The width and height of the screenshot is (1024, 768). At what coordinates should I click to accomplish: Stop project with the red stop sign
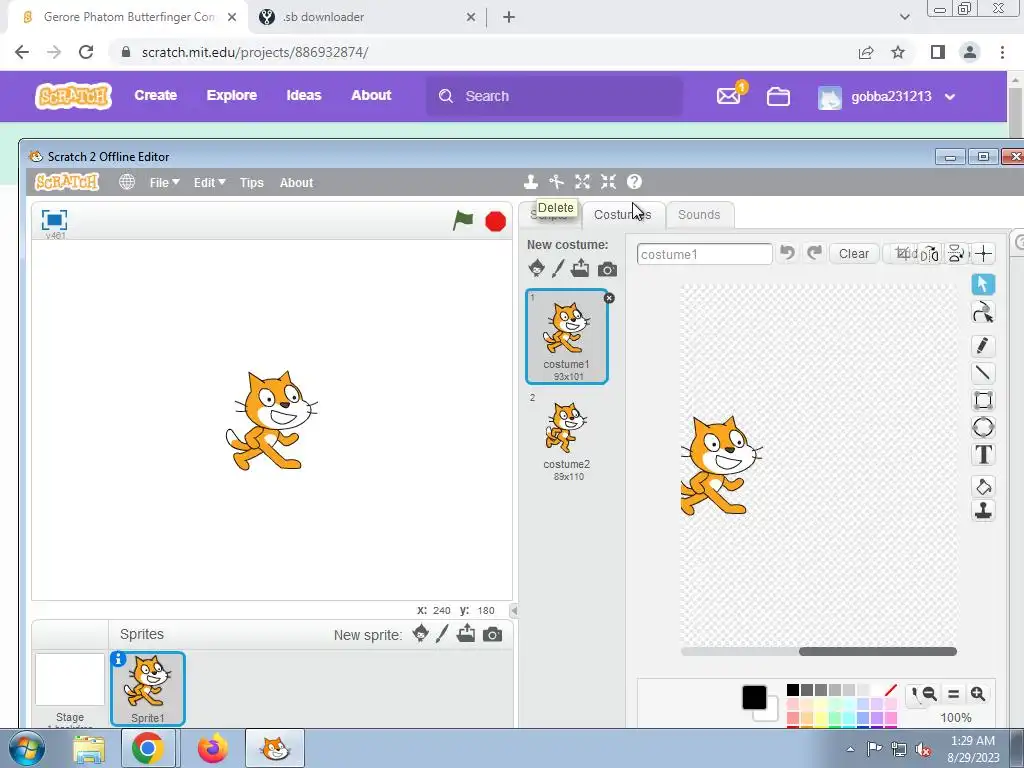click(496, 221)
